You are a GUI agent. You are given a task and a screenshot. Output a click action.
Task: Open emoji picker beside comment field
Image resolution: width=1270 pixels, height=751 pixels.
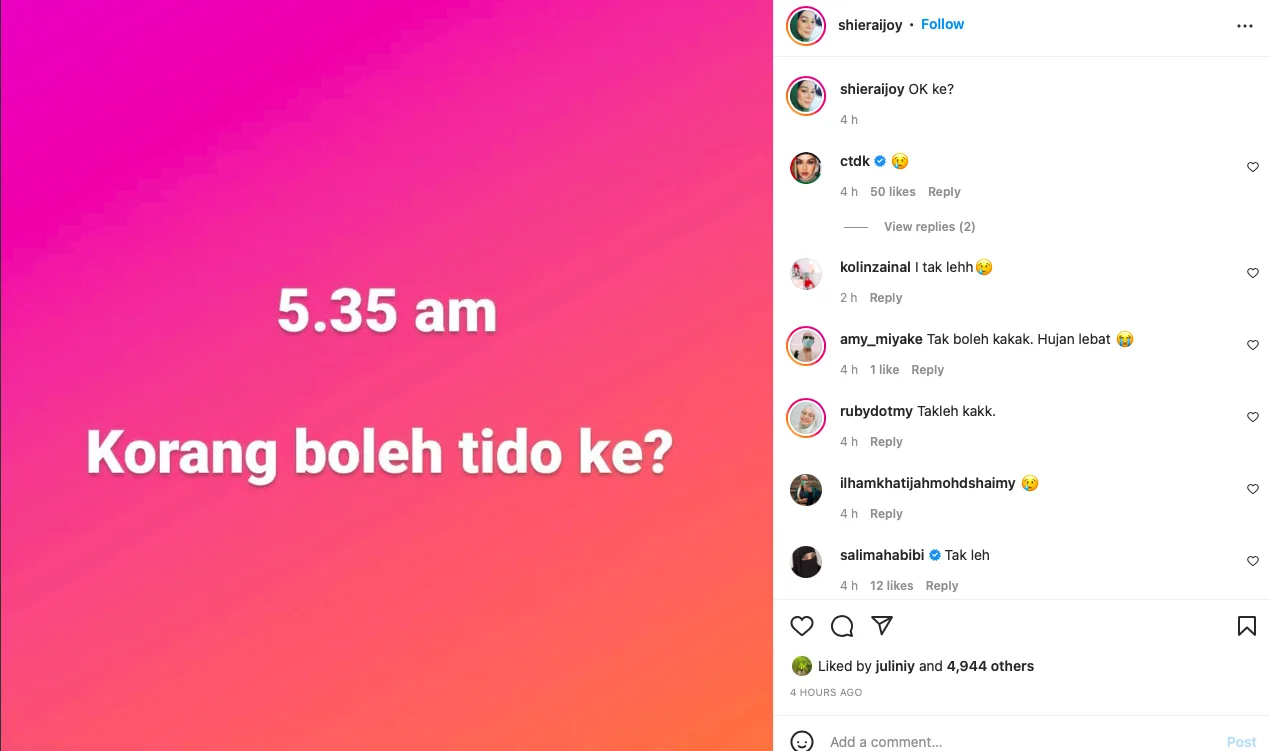coord(802,742)
